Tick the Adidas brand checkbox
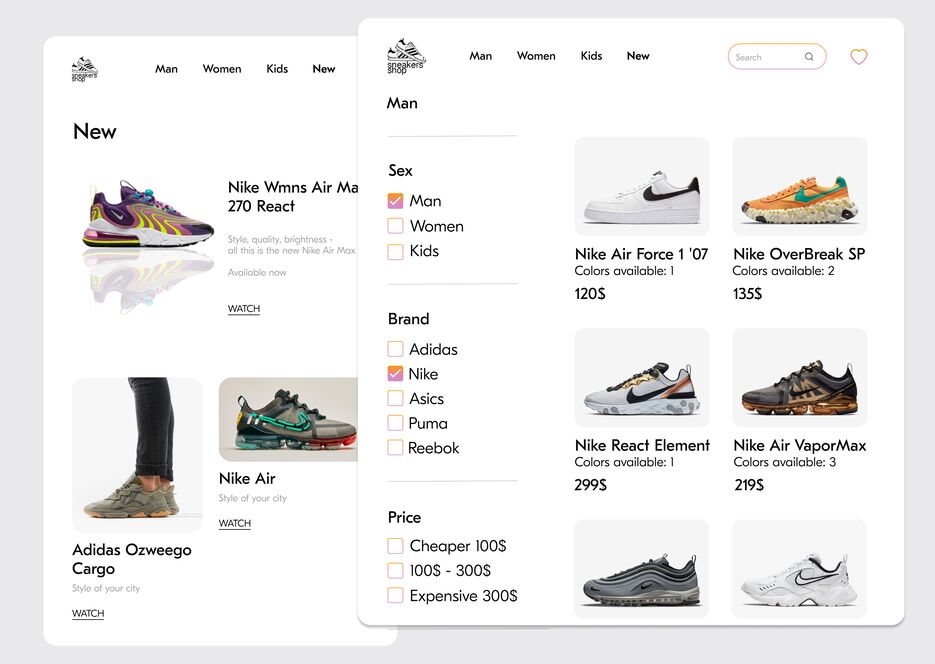Screen dimensions: 935x664 click(x=395, y=349)
